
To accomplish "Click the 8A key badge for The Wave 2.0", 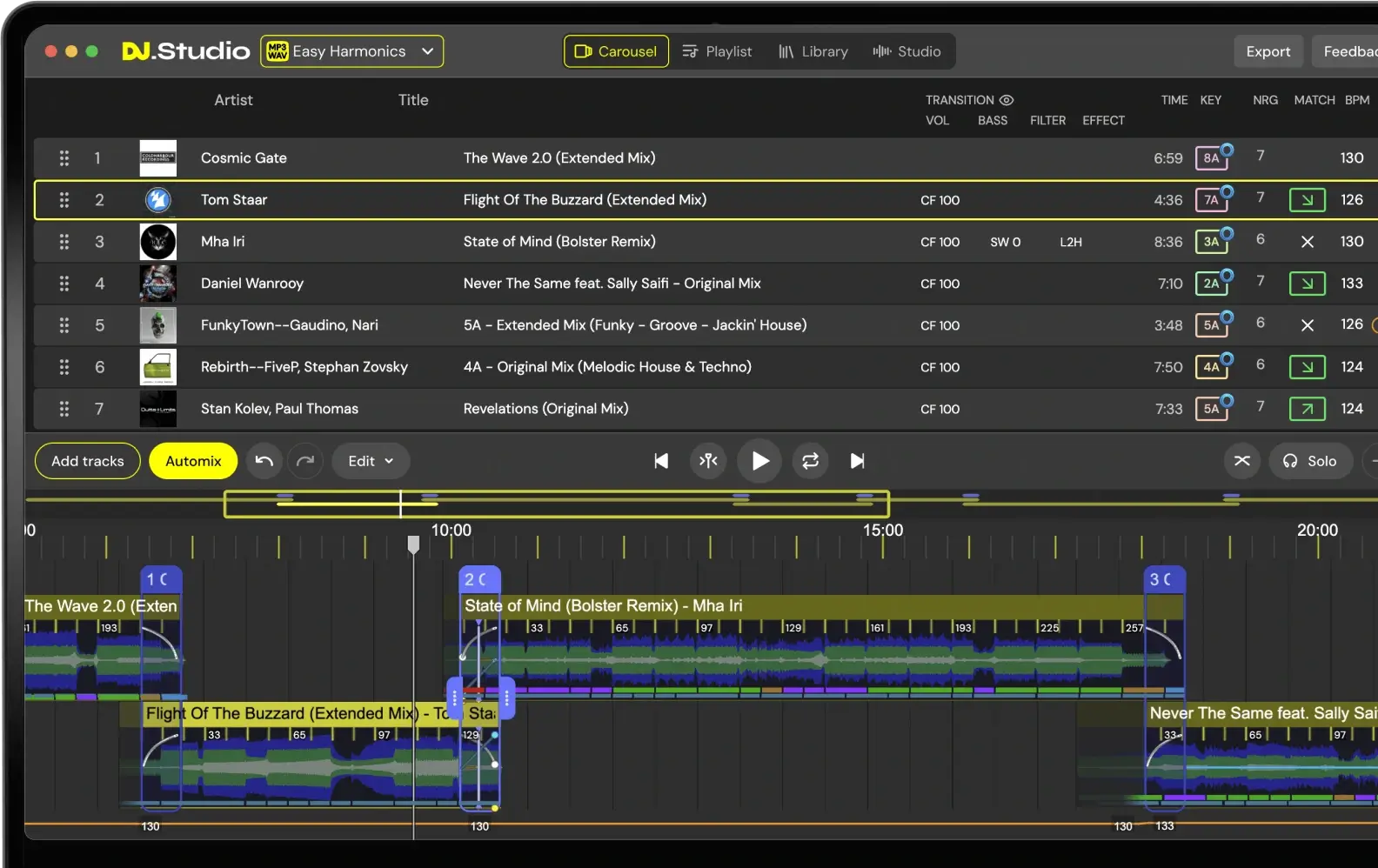I will [1212, 158].
